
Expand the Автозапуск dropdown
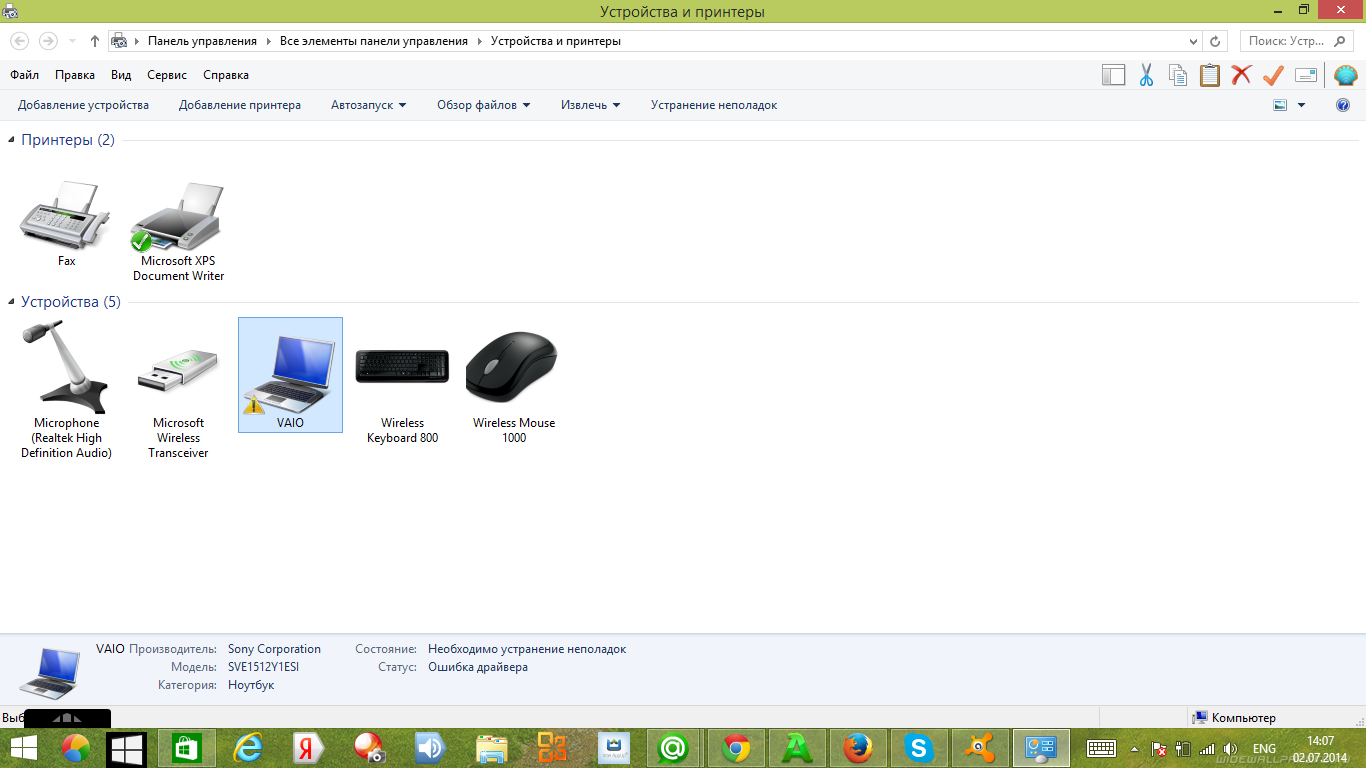pyautogui.click(x=368, y=105)
